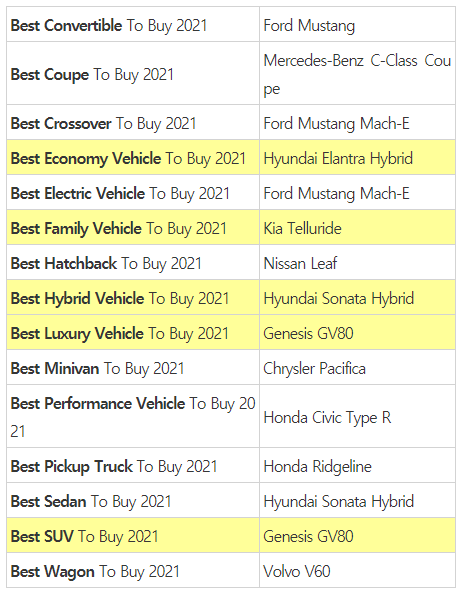Select the Honda Civic Type R cell

click(x=357, y=416)
